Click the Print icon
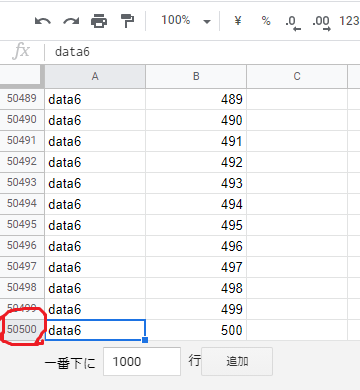 tap(99, 21)
